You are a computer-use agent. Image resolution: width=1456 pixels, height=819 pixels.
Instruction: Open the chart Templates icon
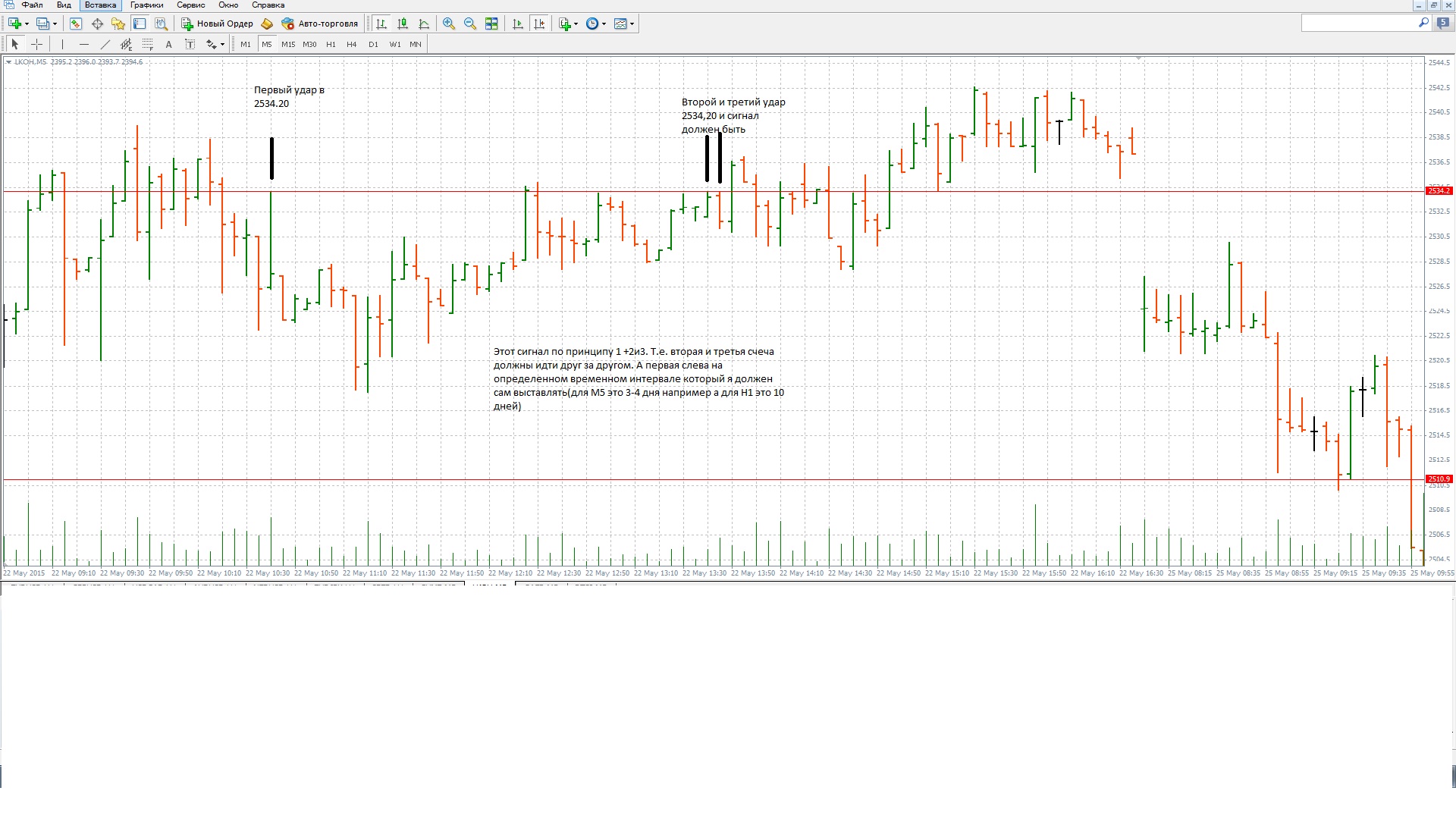pos(621,24)
